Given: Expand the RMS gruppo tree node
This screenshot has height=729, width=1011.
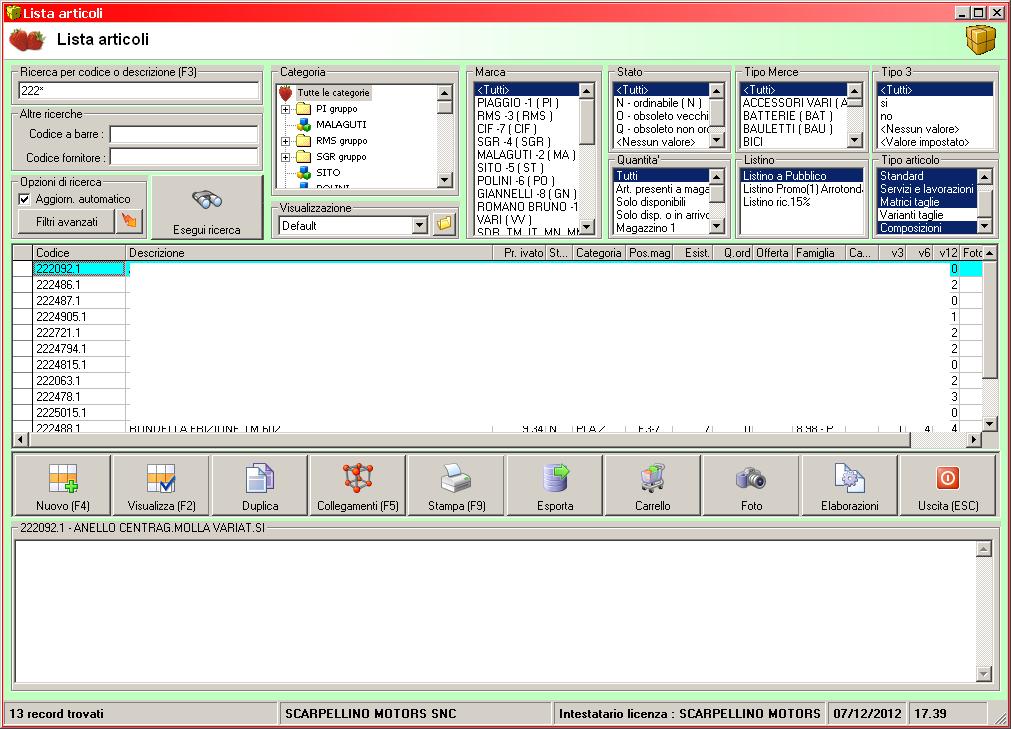Looking at the screenshot, I should click(x=286, y=141).
